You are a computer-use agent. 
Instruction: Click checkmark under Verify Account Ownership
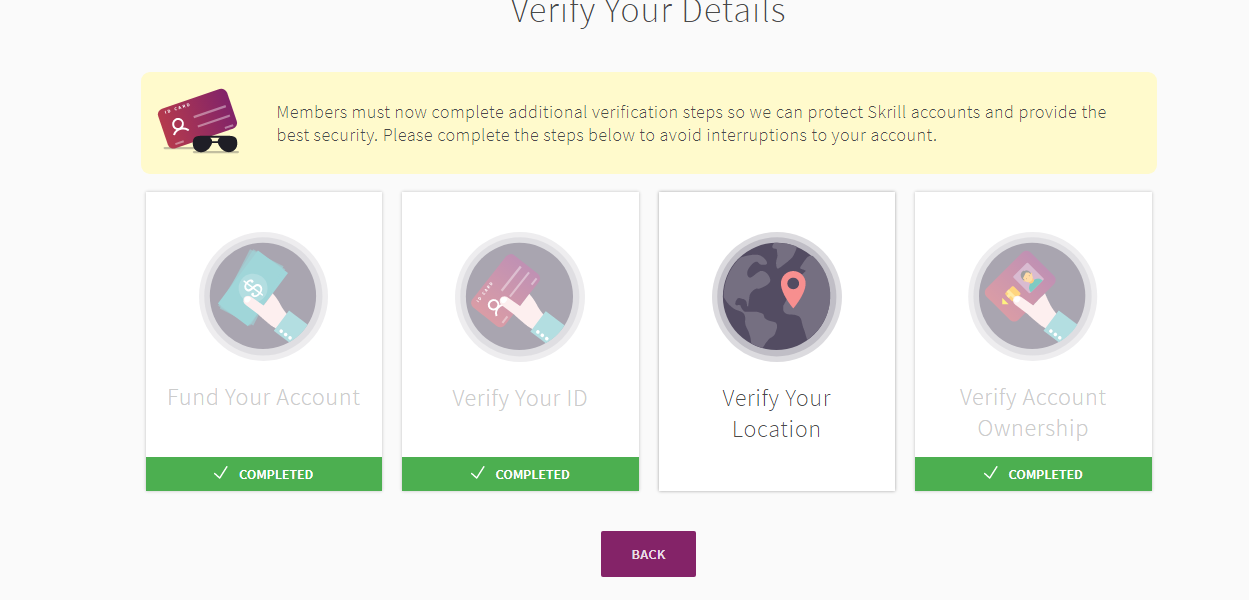click(x=990, y=474)
